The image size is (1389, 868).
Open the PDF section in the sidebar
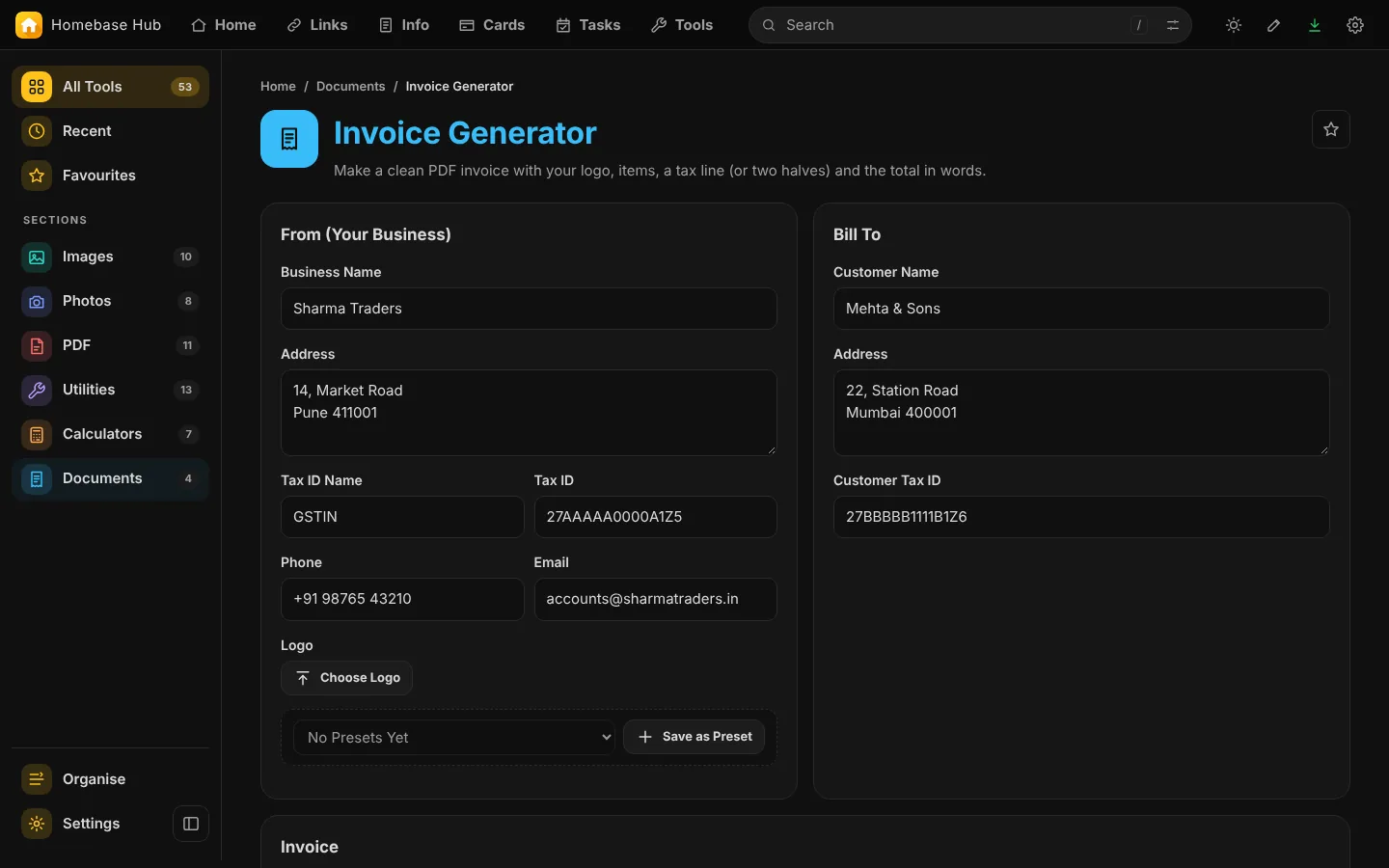tap(110, 345)
